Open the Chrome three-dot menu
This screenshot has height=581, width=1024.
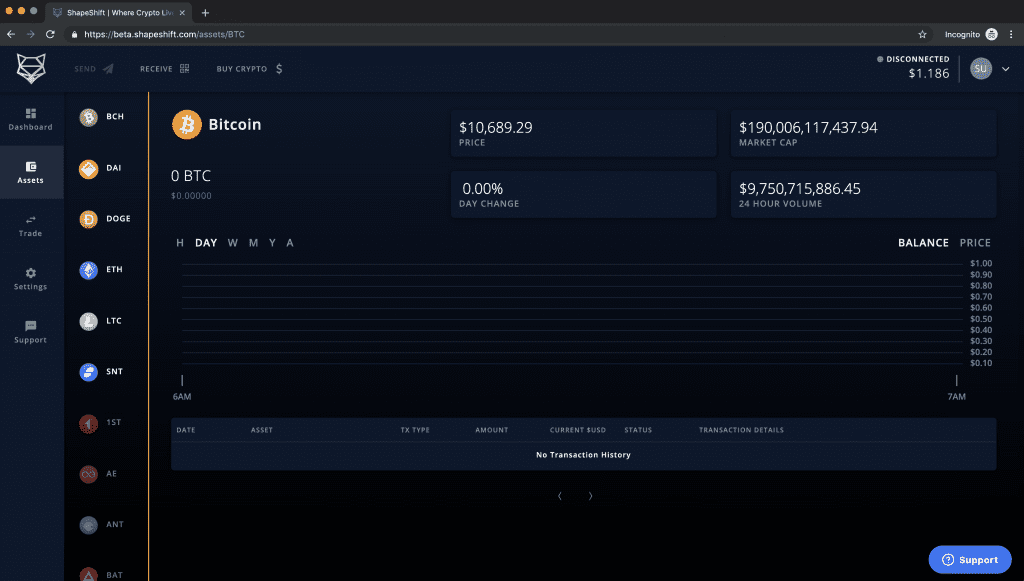(x=1011, y=35)
